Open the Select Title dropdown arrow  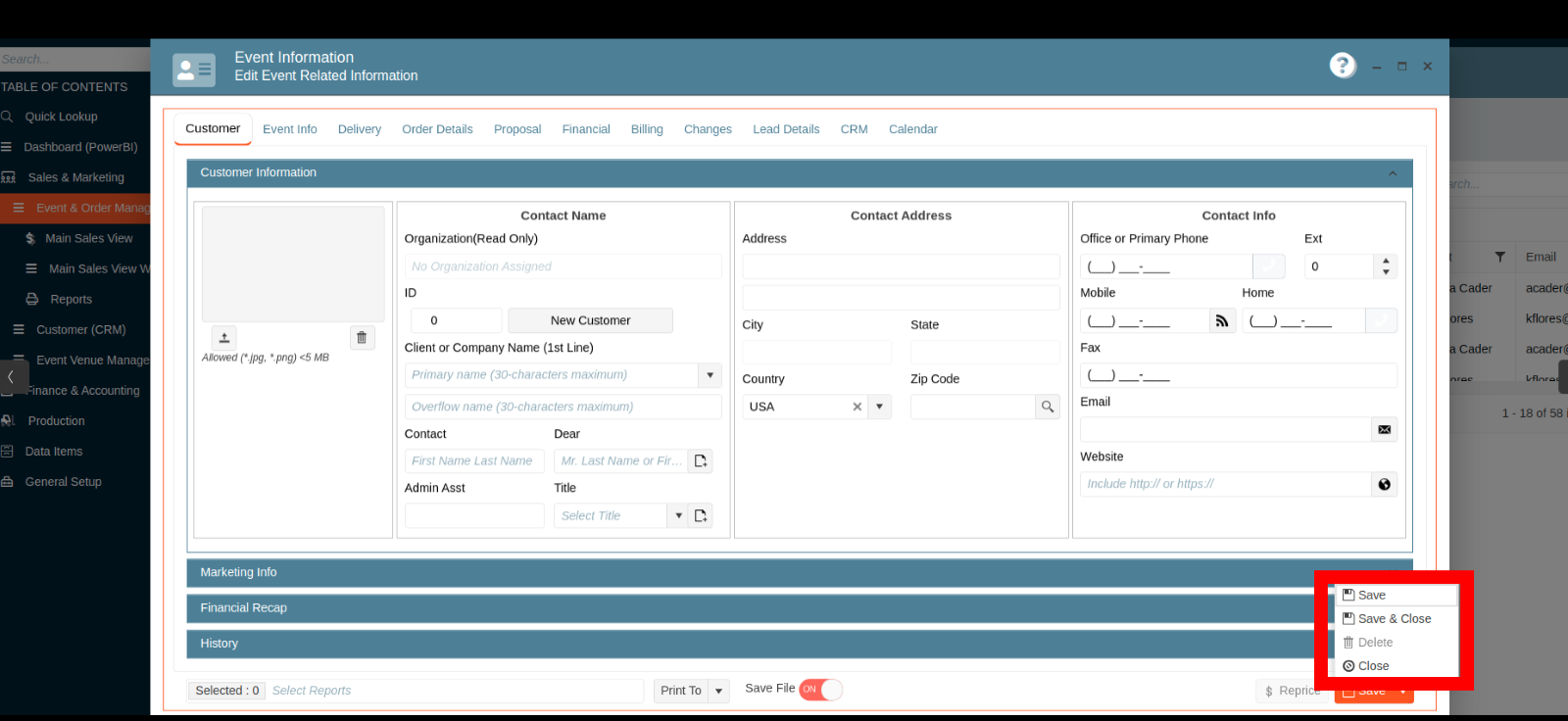point(678,515)
